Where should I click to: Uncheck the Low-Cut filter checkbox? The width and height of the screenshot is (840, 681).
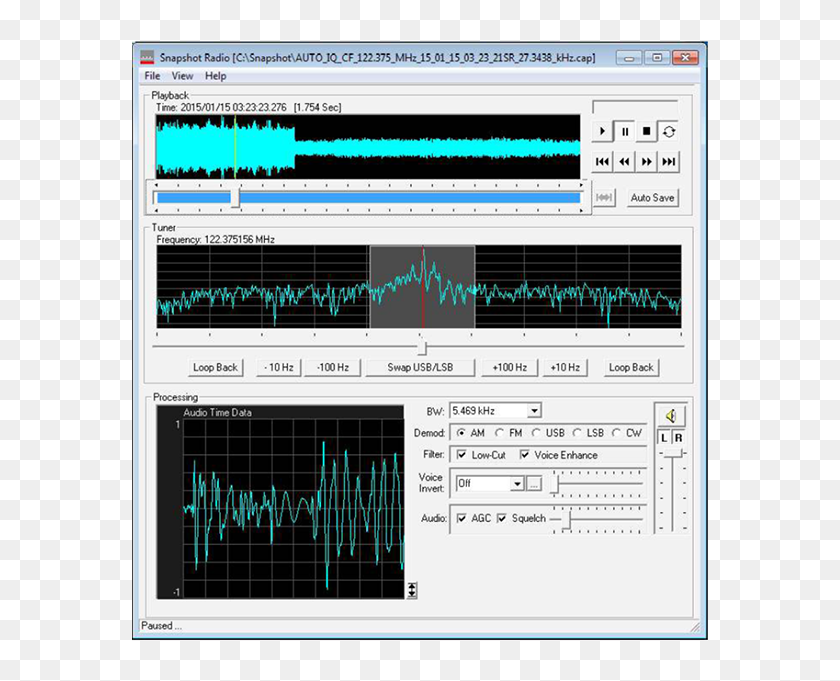[x=461, y=455]
